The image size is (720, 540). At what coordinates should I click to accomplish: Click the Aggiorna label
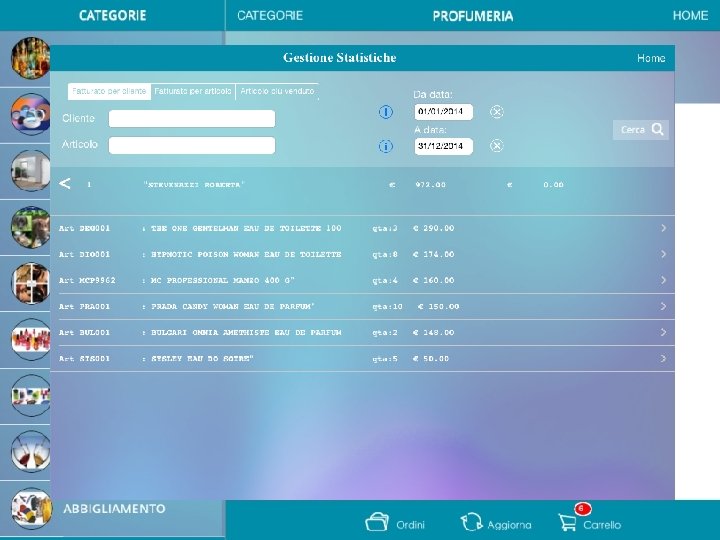pyautogui.click(x=509, y=525)
